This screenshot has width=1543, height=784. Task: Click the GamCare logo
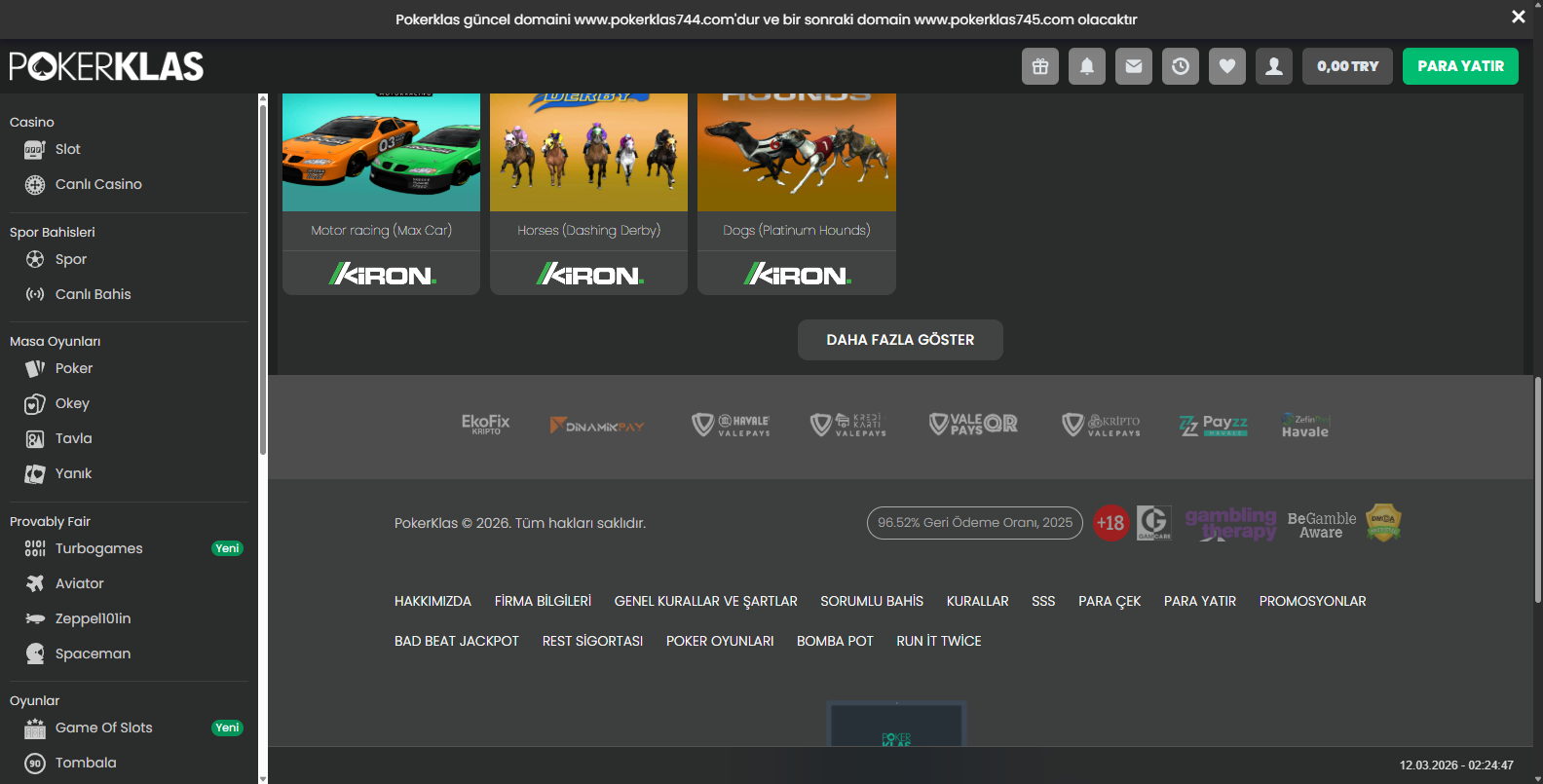point(1154,523)
